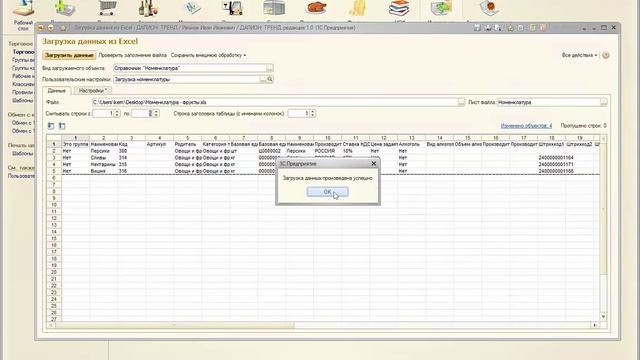Select the Родитель header cell
Viewport: 640px width, 360px height.
click(x=187, y=144)
